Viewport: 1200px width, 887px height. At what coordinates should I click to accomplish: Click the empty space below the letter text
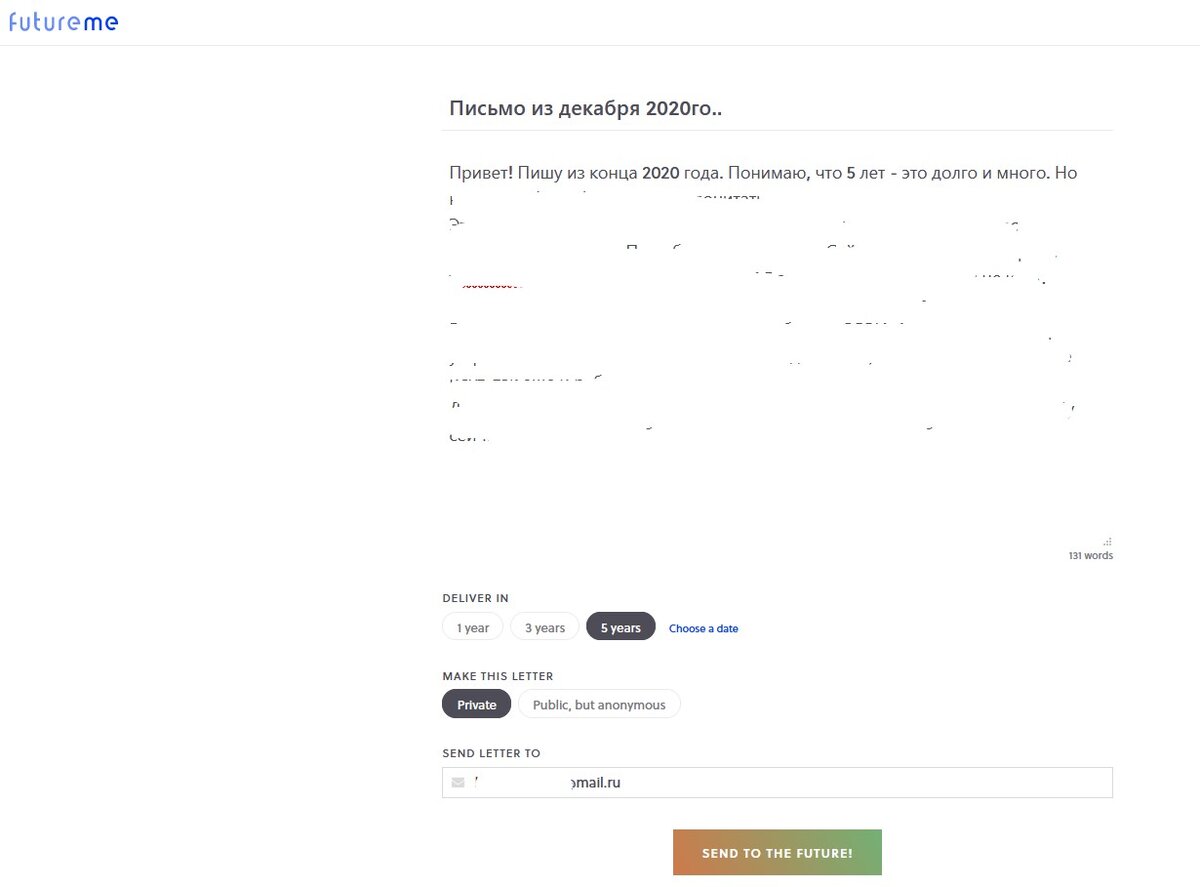[777, 490]
